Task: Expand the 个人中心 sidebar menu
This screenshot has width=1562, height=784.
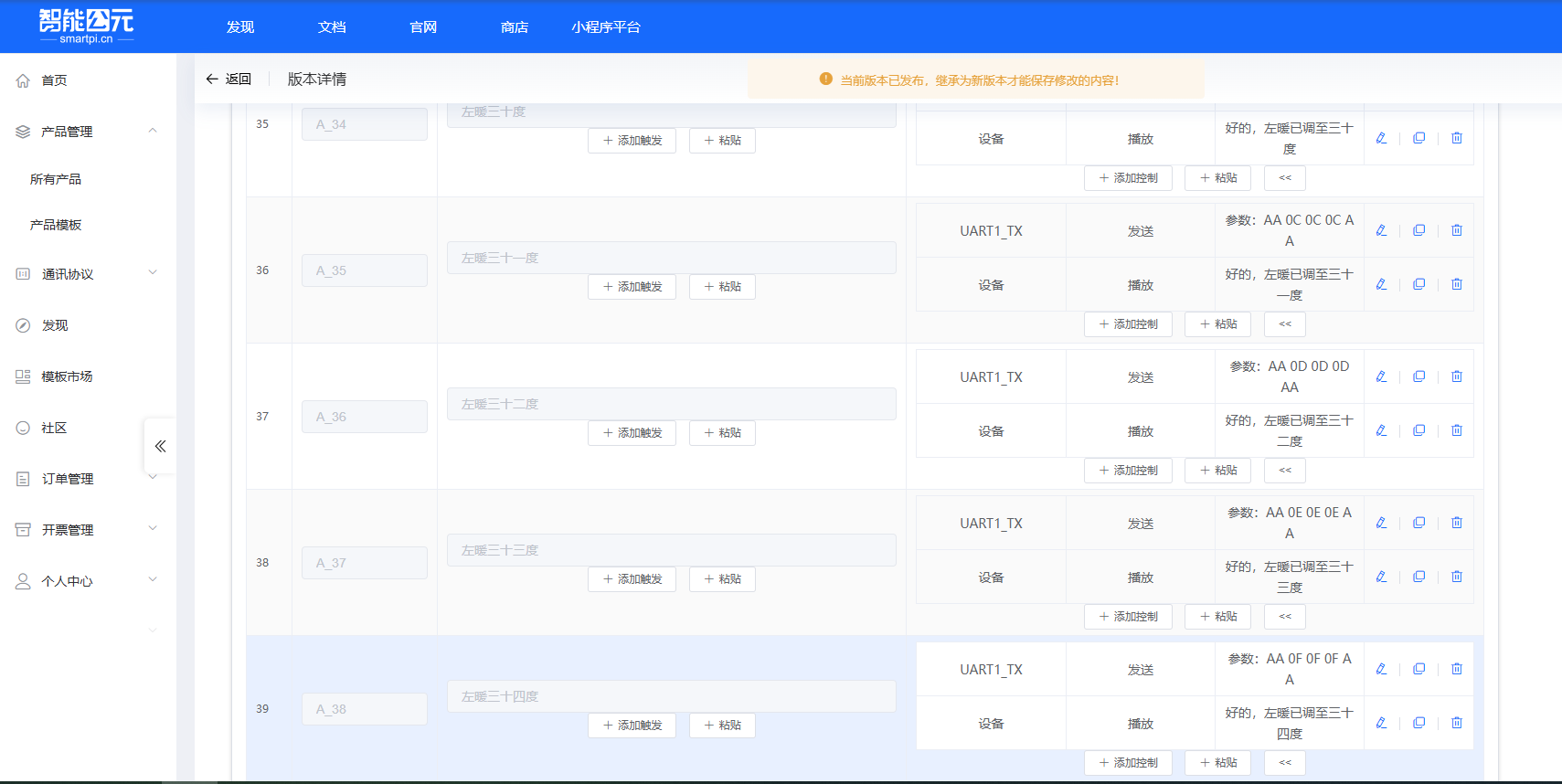Action: coord(153,580)
